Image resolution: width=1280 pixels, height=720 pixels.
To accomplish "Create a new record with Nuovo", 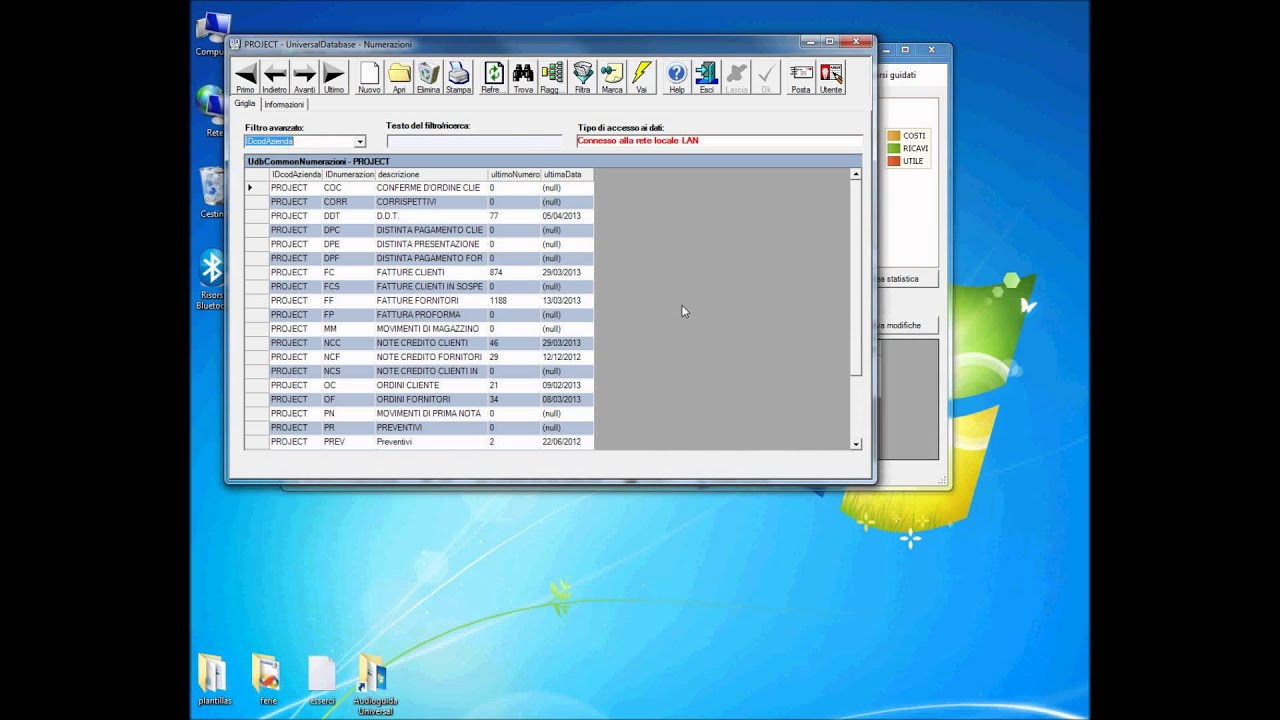I will pos(369,78).
